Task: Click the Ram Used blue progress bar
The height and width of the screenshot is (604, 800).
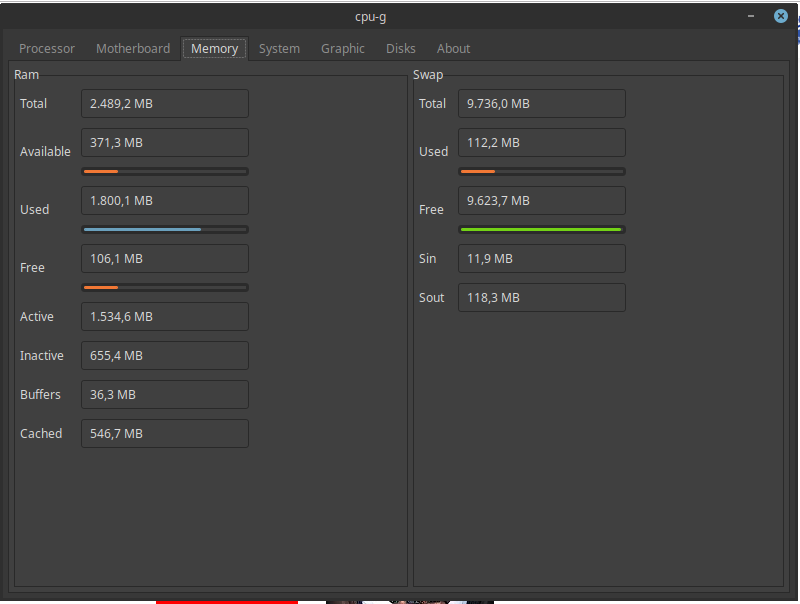Action: pyautogui.click(x=165, y=230)
